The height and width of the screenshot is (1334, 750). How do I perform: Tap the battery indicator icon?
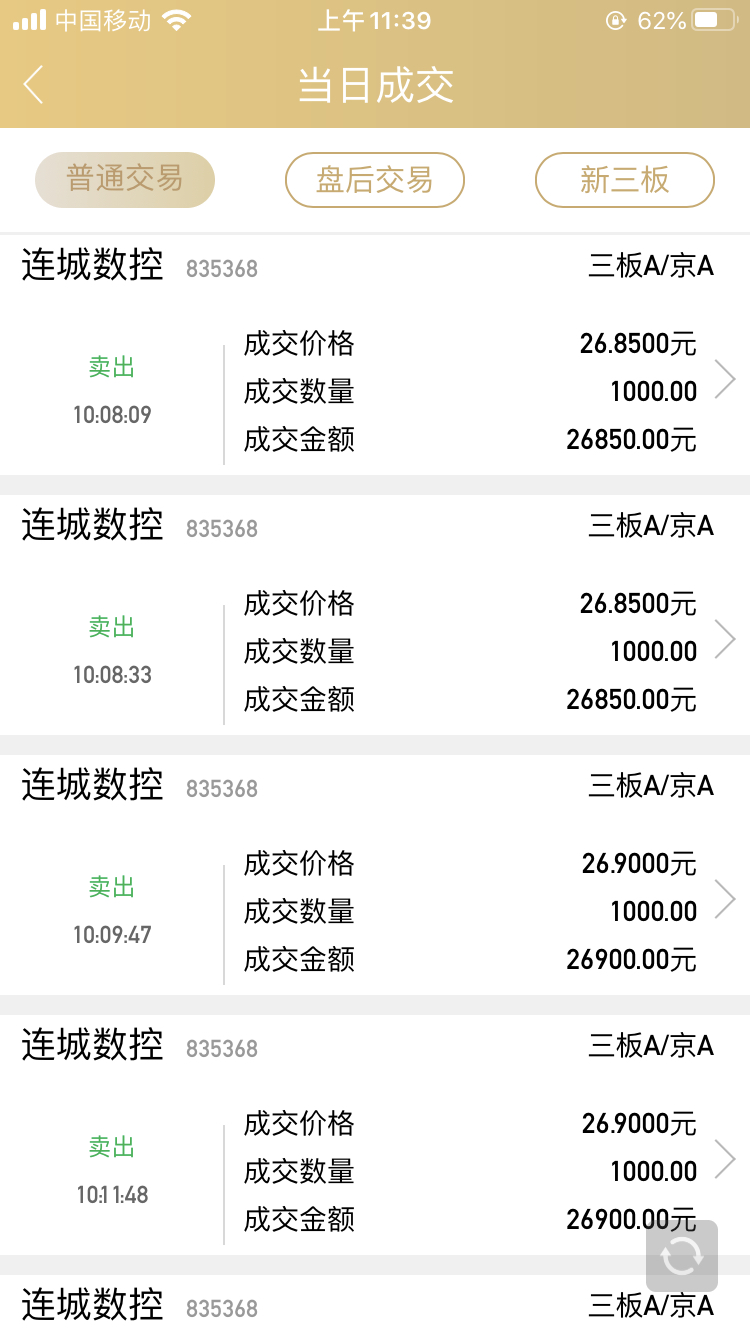pyautogui.click(x=715, y=20)
